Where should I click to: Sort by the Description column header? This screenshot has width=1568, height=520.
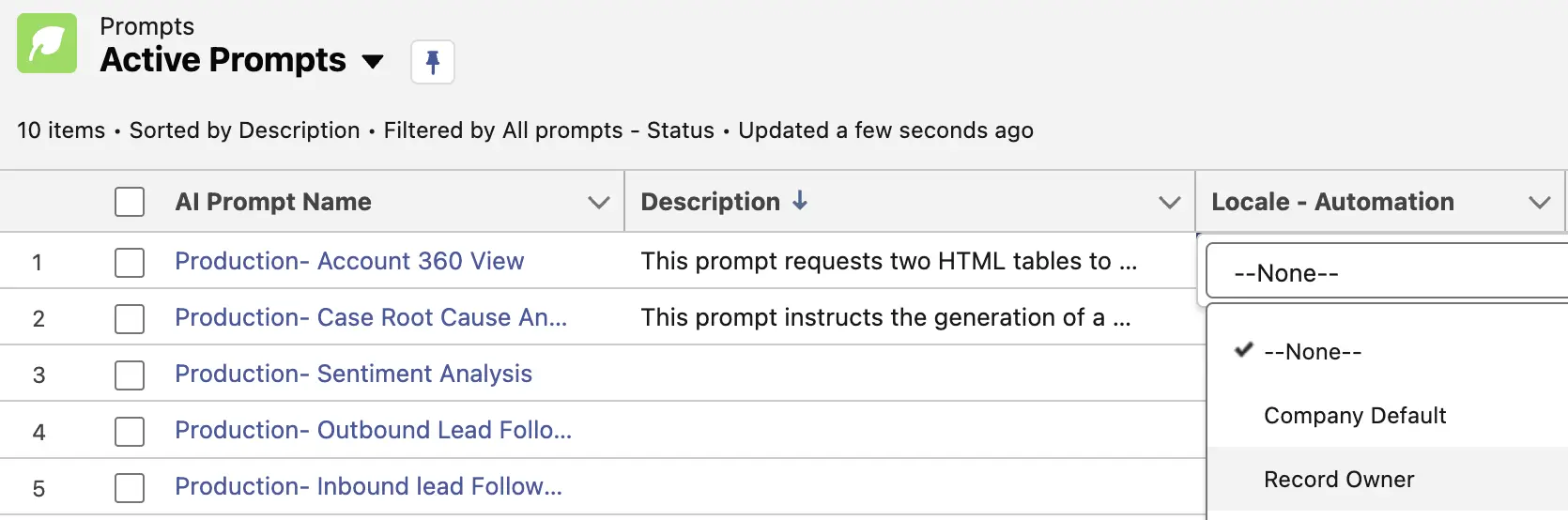pos(710,202)
